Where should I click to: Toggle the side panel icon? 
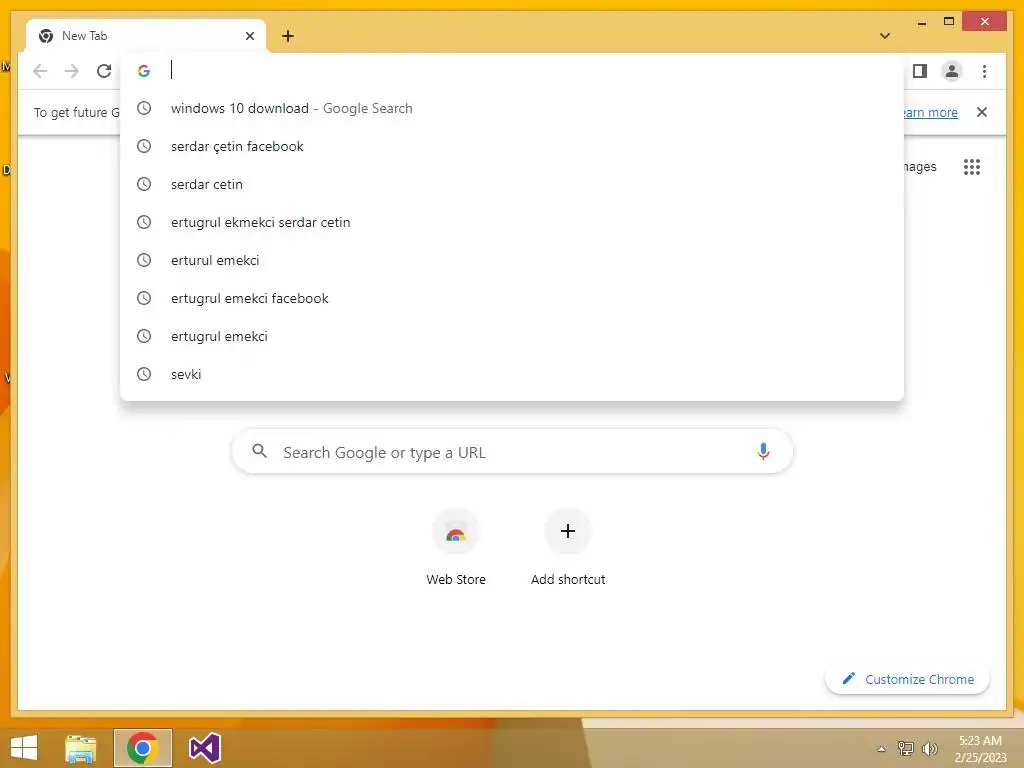pyautogui.click(x=920, y=71)
